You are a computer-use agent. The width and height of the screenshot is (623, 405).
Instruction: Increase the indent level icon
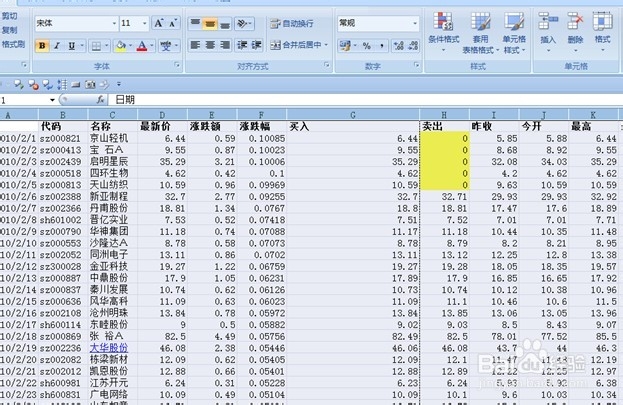[x=256, y=45]
